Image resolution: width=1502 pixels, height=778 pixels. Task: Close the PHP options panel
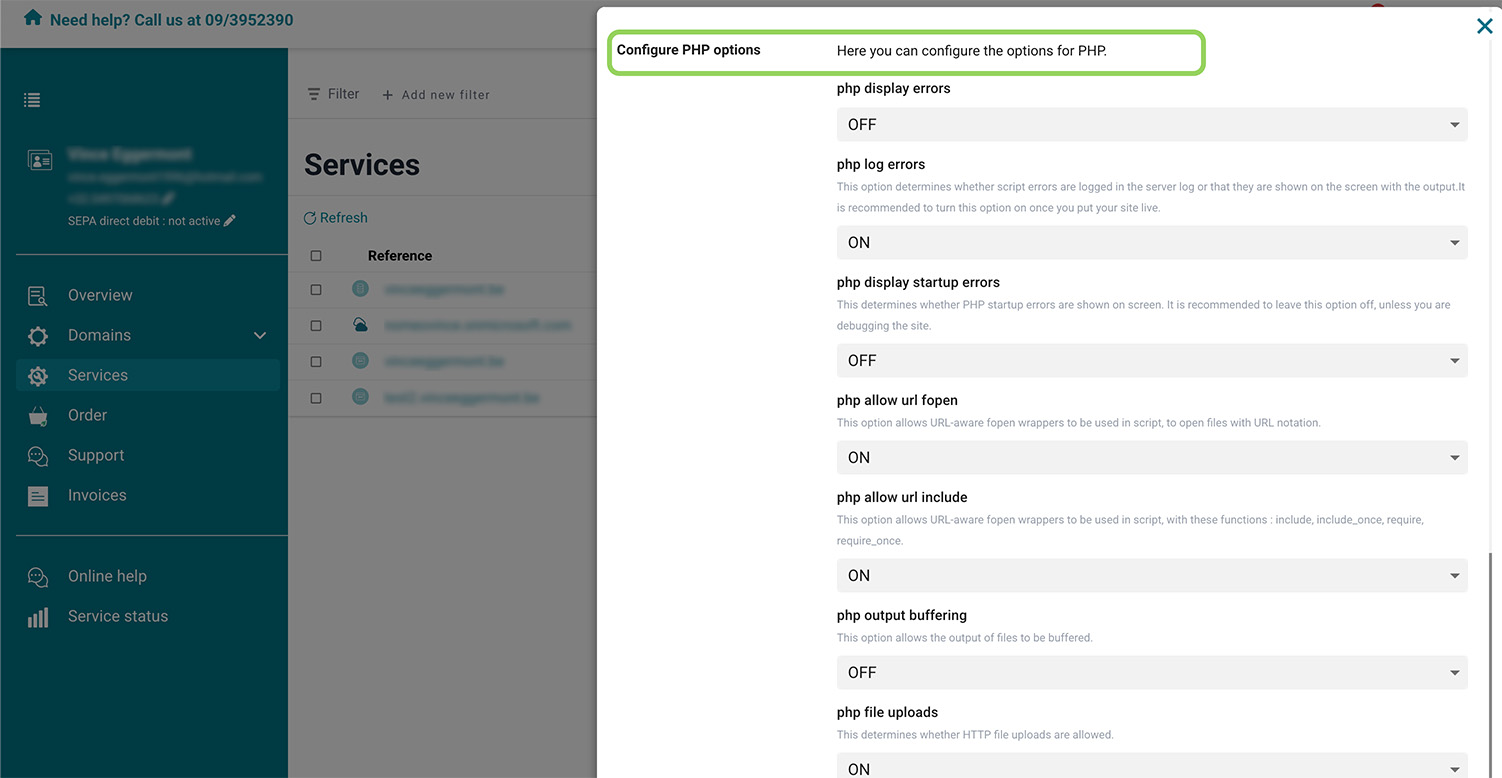pyautogui.click(x=1484, y=26)
